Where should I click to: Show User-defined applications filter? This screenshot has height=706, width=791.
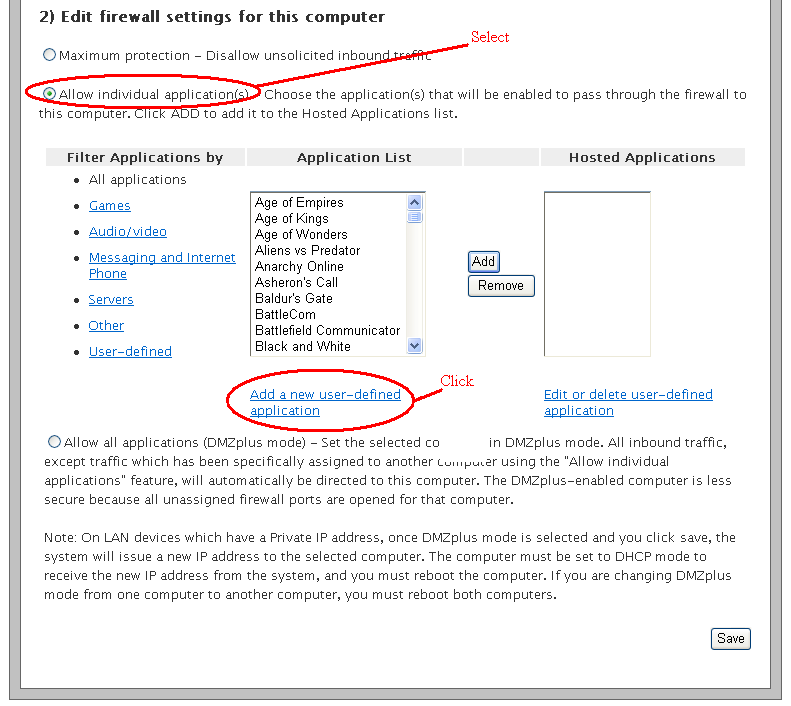click(x=130, y=351)
